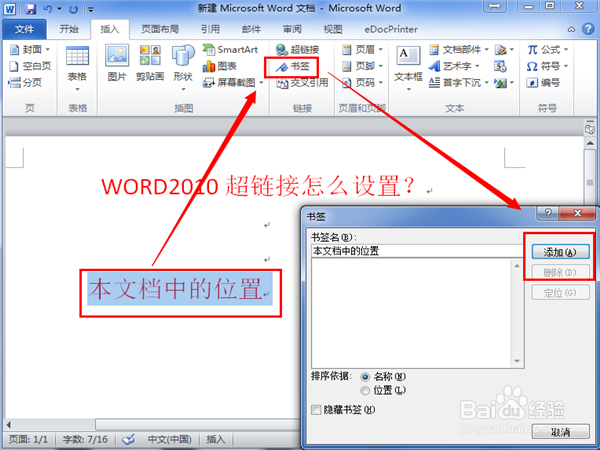
Task: Click the word count 字数: 7/16 indicator
Action: coord(85,439)
